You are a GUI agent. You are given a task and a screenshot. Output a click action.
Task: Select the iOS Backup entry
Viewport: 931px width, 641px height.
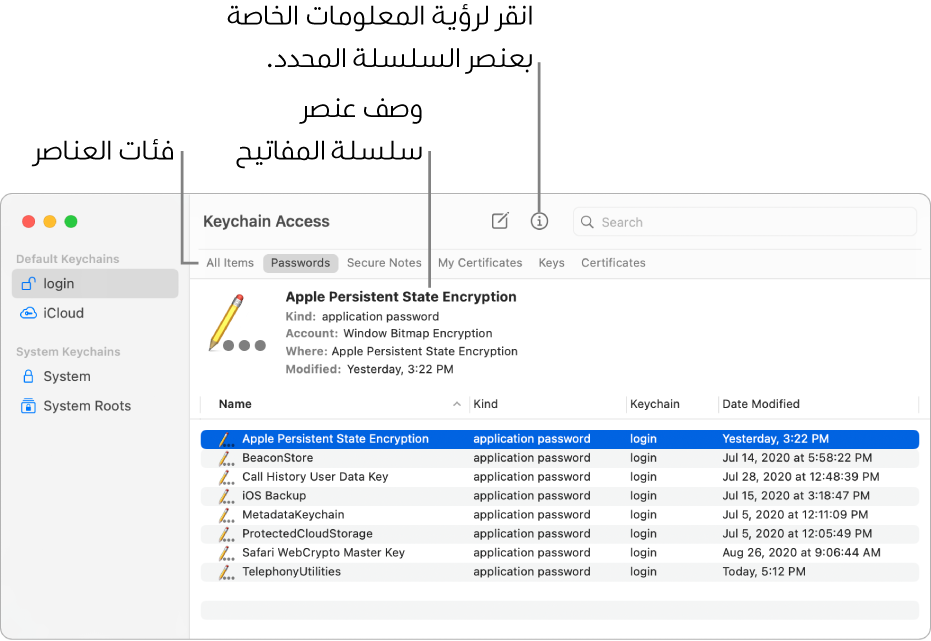point(274,496)
